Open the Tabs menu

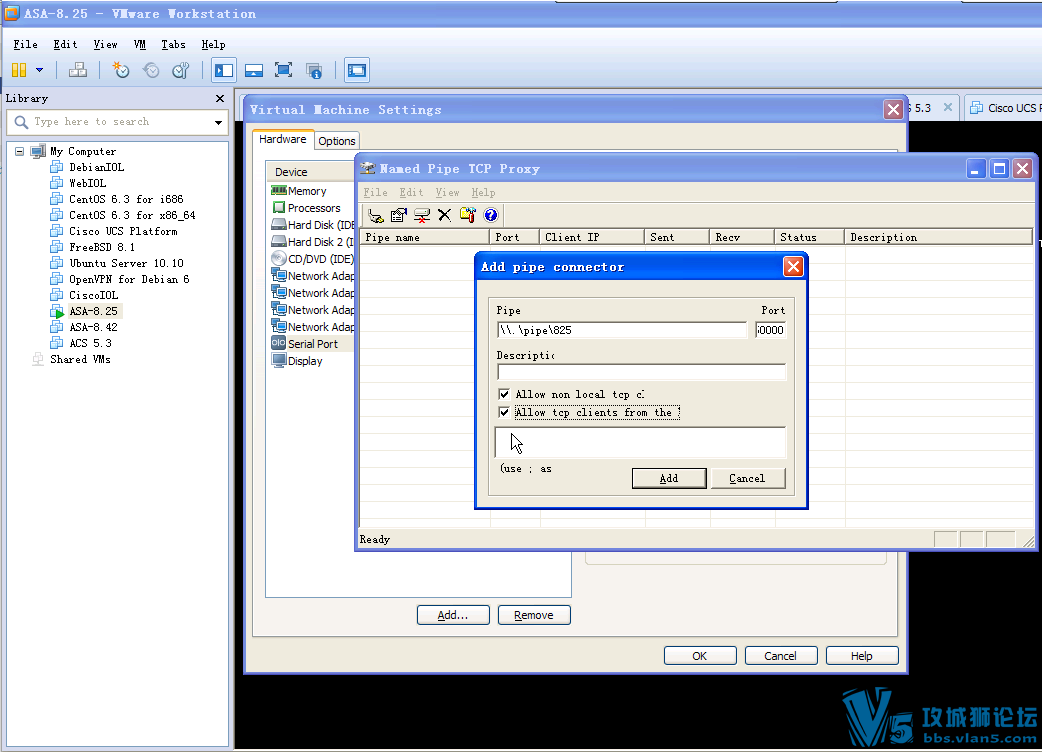[173, 45]
